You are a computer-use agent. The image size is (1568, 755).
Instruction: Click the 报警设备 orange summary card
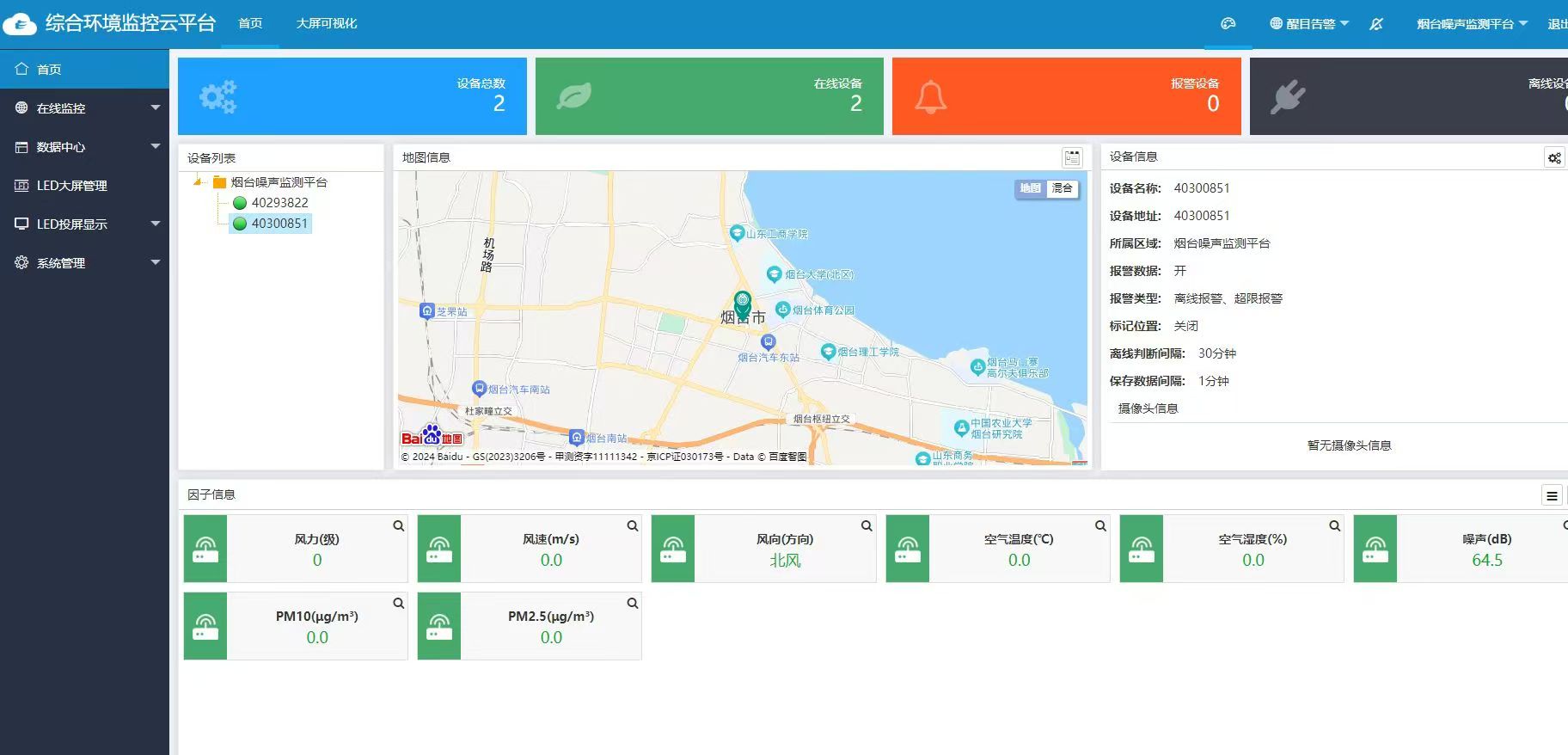click(1066, 96)
